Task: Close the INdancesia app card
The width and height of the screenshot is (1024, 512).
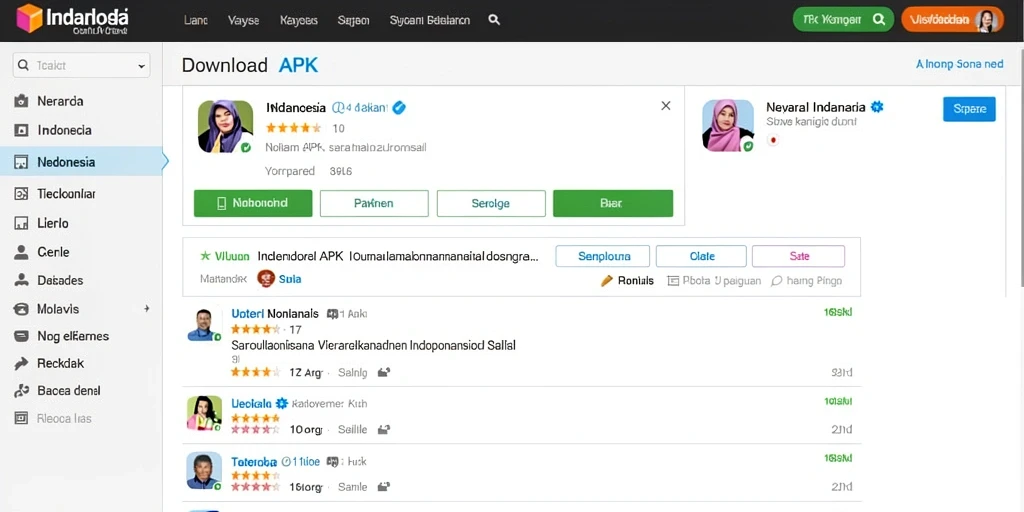Action: click(x=665, y=106)
